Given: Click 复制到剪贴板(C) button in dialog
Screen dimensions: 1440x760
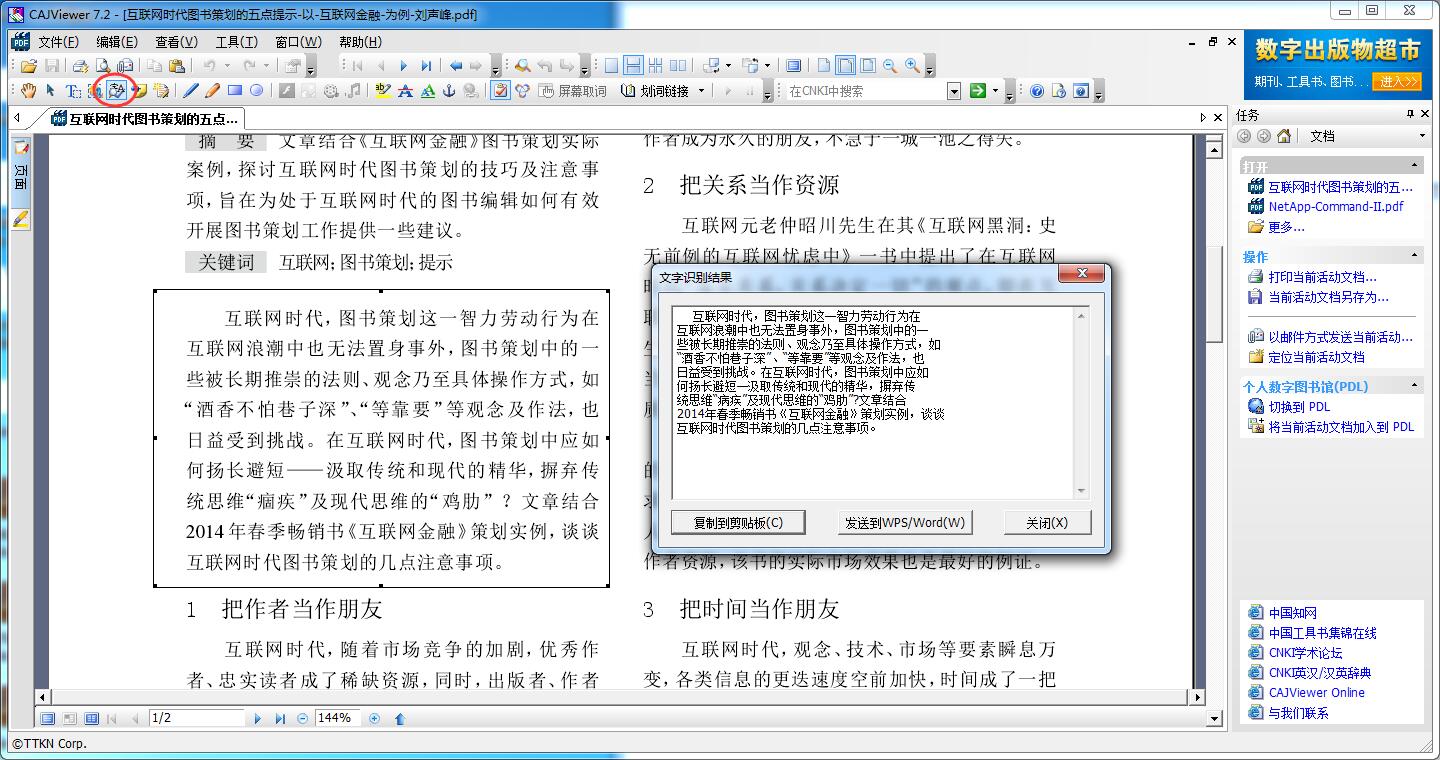Looking at the screenshot, I should (x=739, y=522).
